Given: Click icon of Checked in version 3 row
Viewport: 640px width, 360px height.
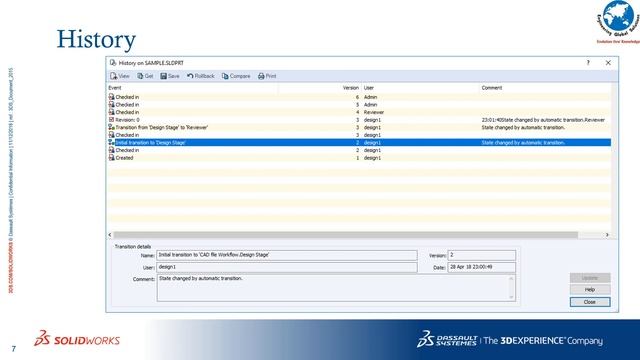Looking at the screenshot, I should click(111, 135).
